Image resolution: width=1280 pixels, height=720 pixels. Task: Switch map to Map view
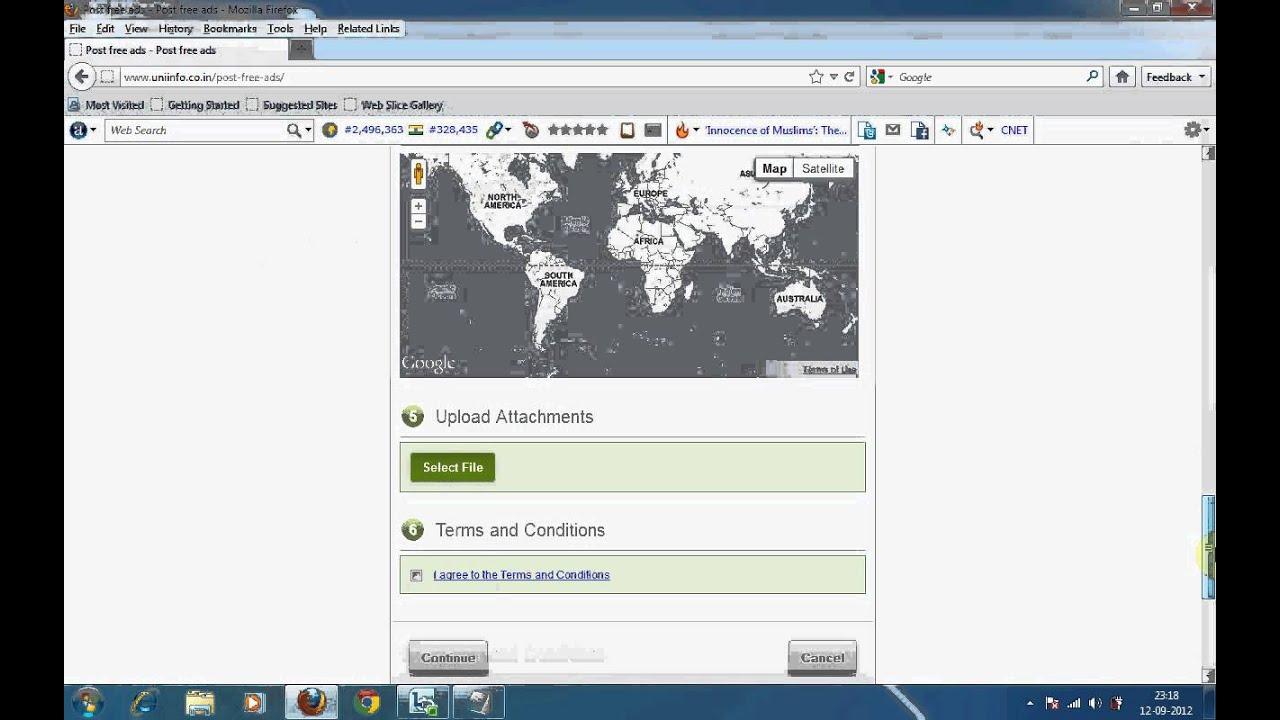click(x=774, y=169)
